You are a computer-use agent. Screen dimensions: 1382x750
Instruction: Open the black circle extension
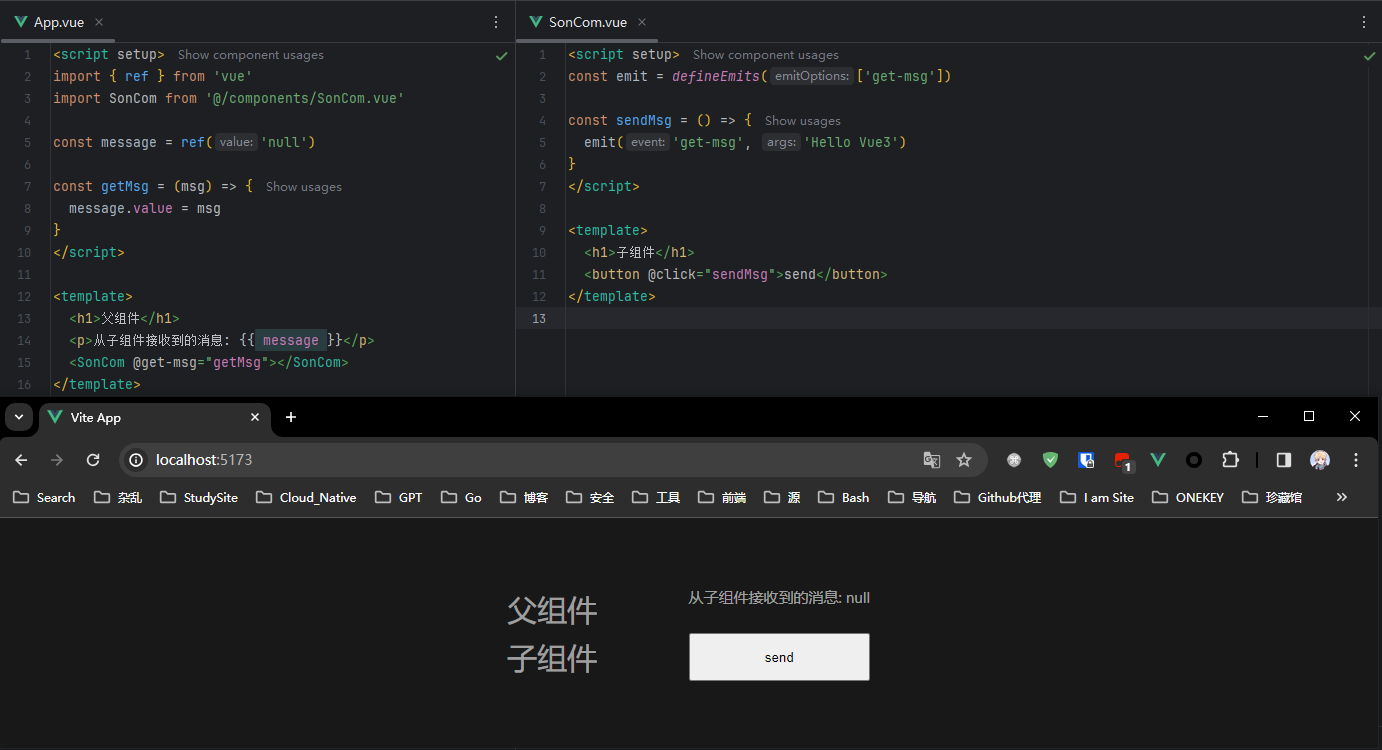tap(1194, 460)
